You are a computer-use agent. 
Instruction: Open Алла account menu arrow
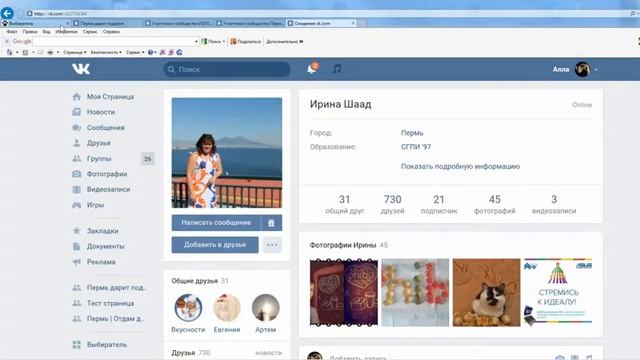(x=596, y=69)
